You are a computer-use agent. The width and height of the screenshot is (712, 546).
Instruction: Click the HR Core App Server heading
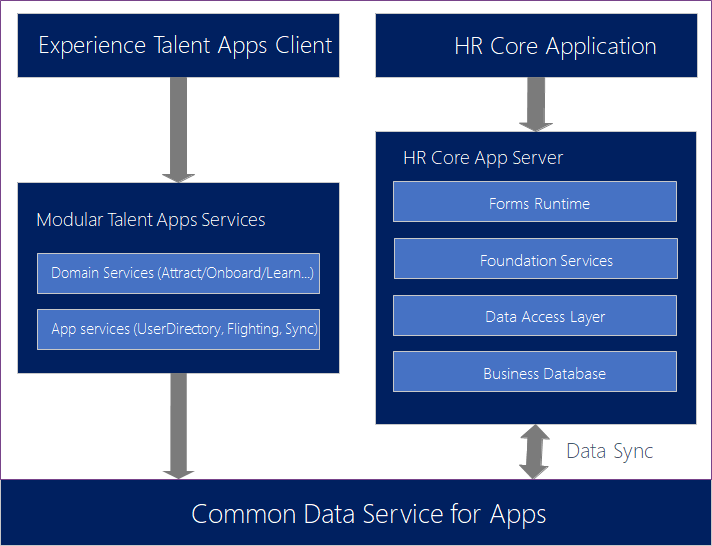tap(483, 158)
